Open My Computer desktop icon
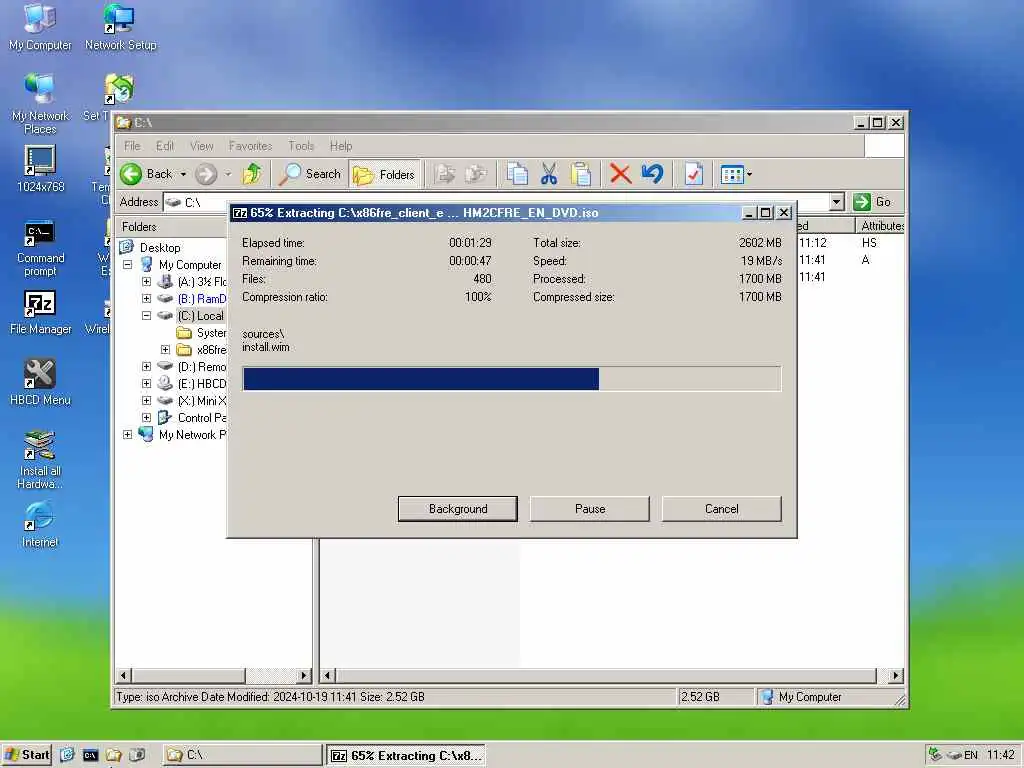 click(x=40, y=27)
